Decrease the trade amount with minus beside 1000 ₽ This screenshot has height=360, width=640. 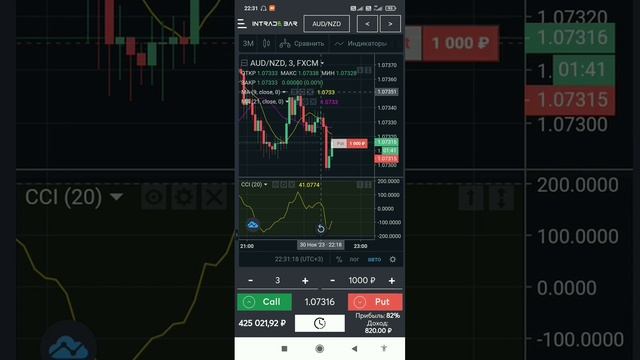pos(332,280)
